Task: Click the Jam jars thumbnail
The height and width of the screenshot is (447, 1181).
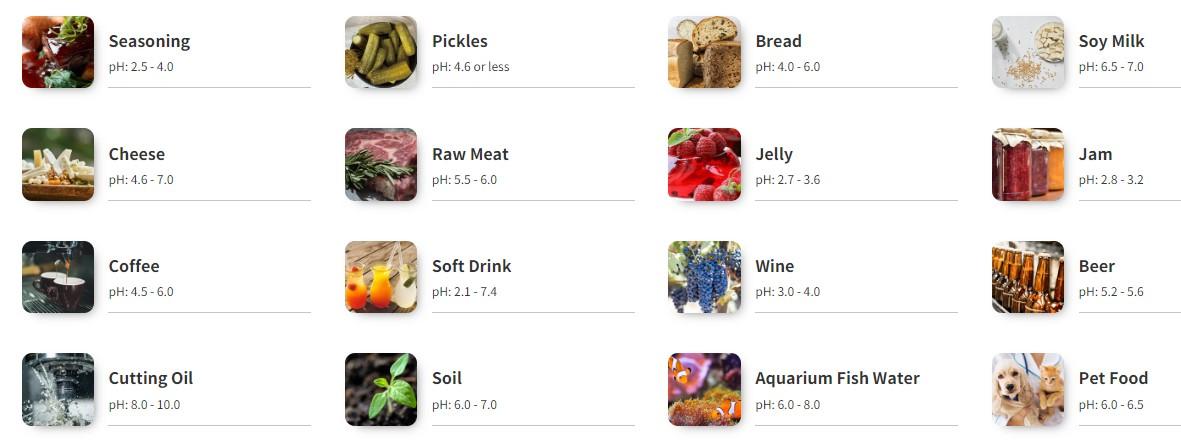Action: pos(1028,164)
